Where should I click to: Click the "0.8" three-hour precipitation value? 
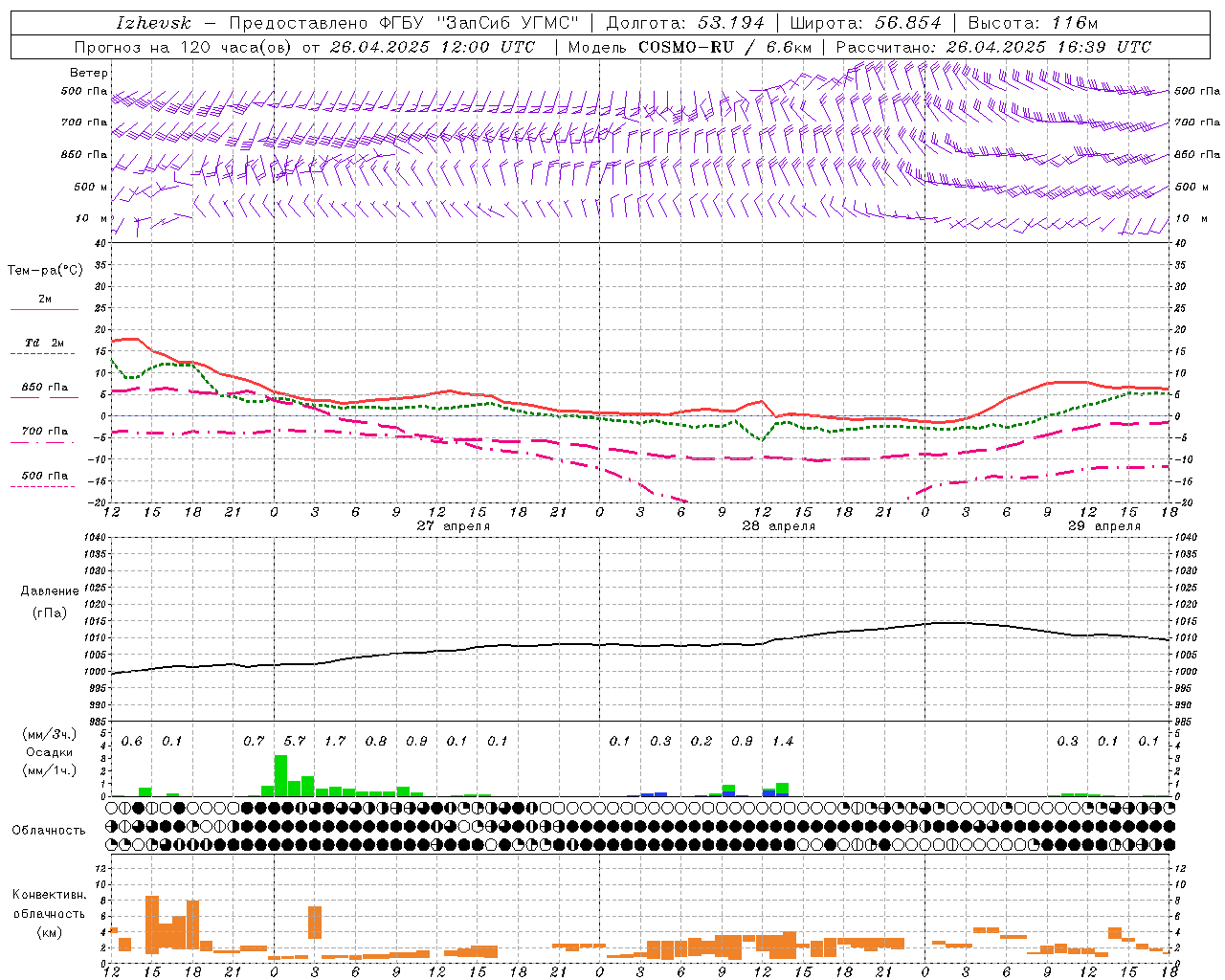pyautogui.click(x=376, y=742)
